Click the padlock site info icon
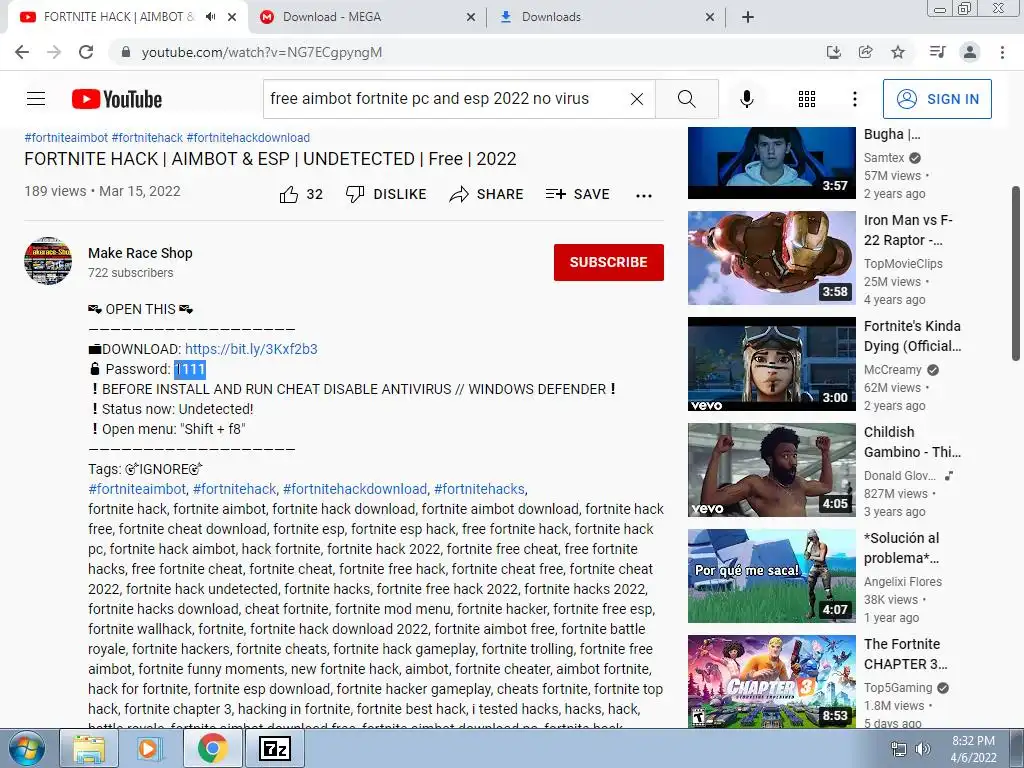1024x768 pixels. pyautogui.click(x=126, y=52)
